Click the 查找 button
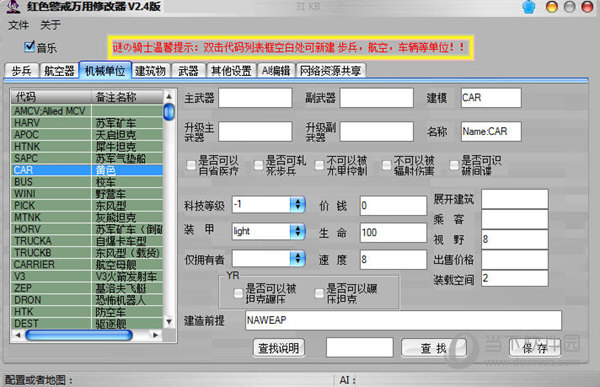 tap(434, 348)
